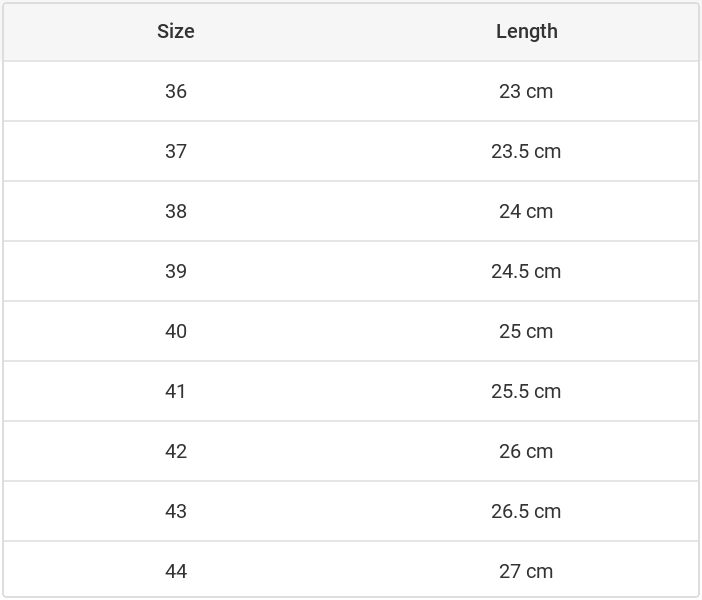Select the size 42 cell
The image size is (702, 600).
(176, 451)
